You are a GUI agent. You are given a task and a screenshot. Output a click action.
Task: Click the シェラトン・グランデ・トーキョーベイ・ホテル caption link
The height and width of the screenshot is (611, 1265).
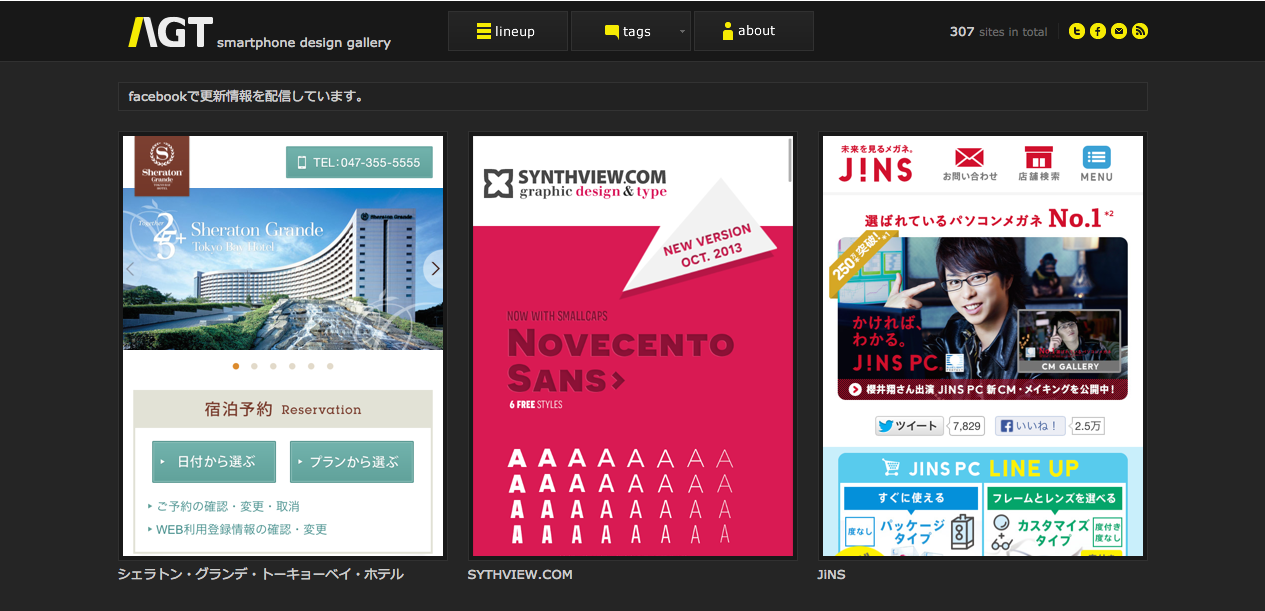pyautogui.click(x=261, y=575)
